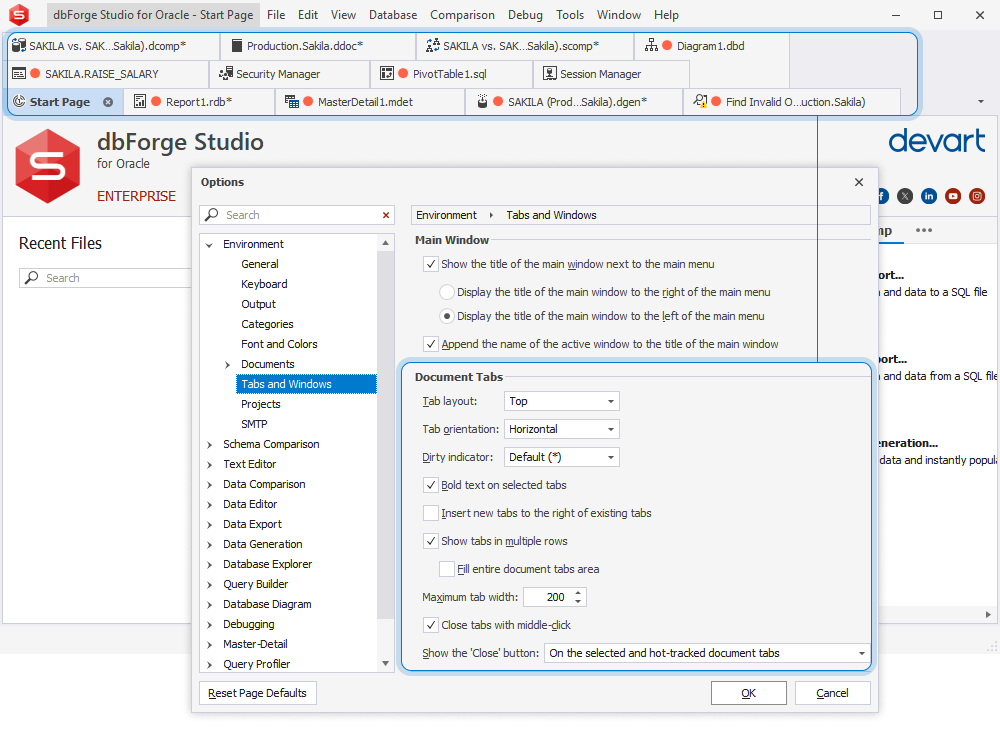1000x742 pixels.
Task: Click the pivot table icon on PivotTable1.sql tab
Action: point(387,73)
